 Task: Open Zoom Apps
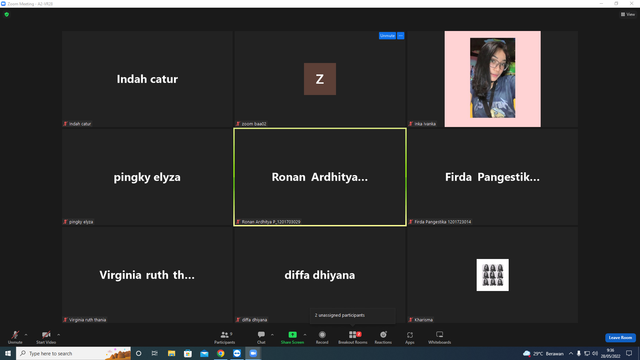point(410,337)
